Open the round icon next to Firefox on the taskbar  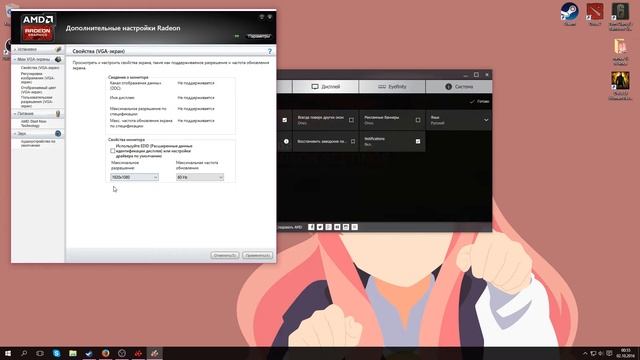122,353
